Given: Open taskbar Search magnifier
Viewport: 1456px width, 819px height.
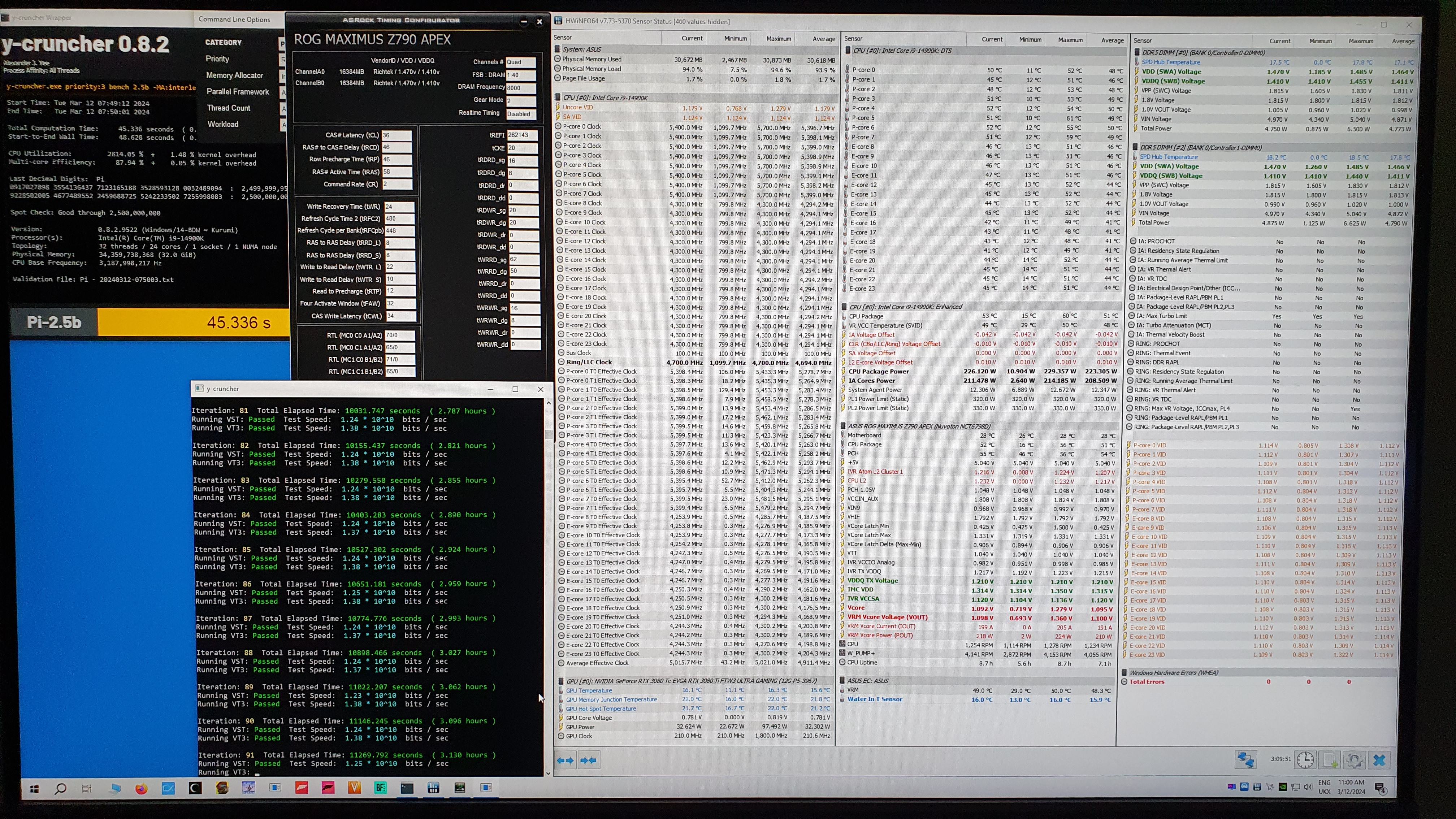Looking at the screenshot, I should point(60,788).
